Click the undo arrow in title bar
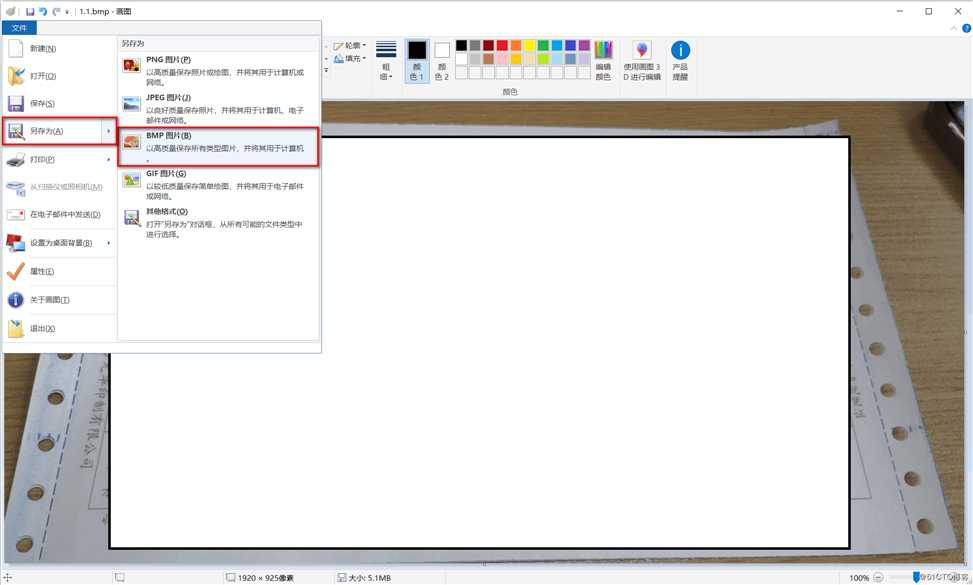 tap(43, 11)
